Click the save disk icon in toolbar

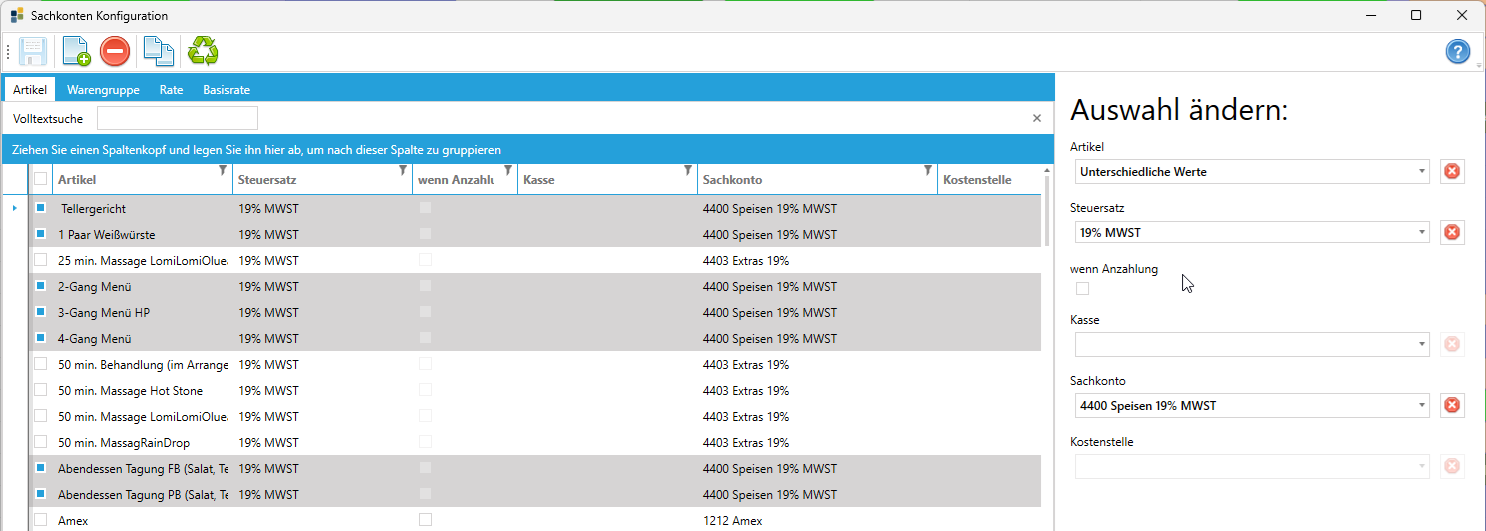point(33,51)
